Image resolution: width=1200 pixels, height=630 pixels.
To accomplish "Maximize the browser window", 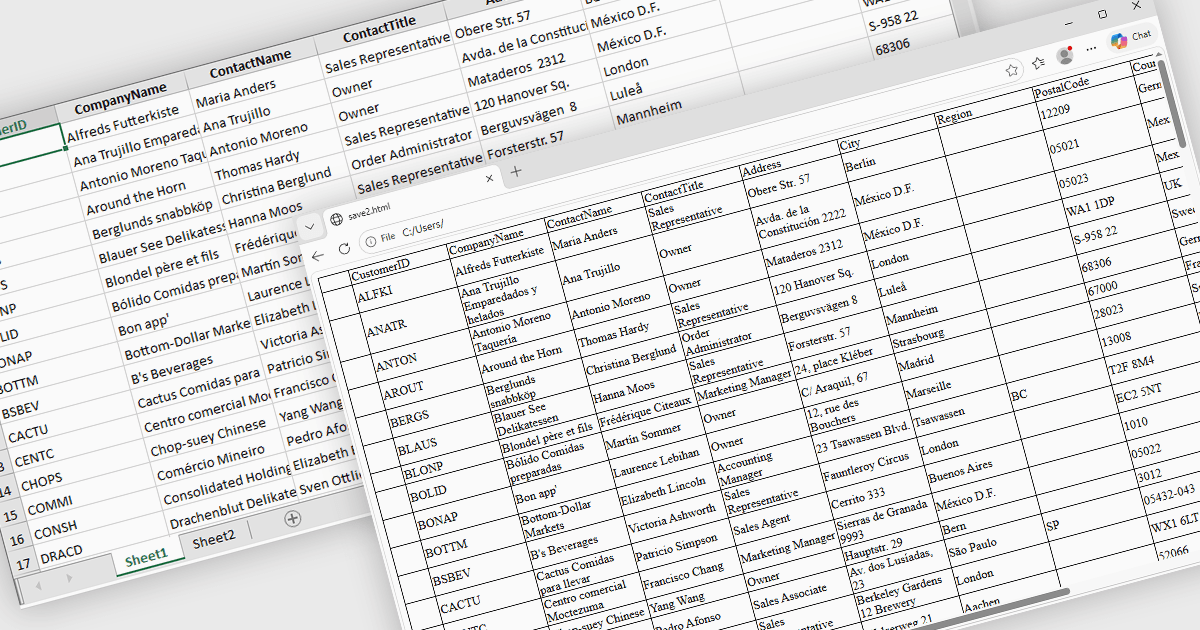I will tap(1103, 15).
